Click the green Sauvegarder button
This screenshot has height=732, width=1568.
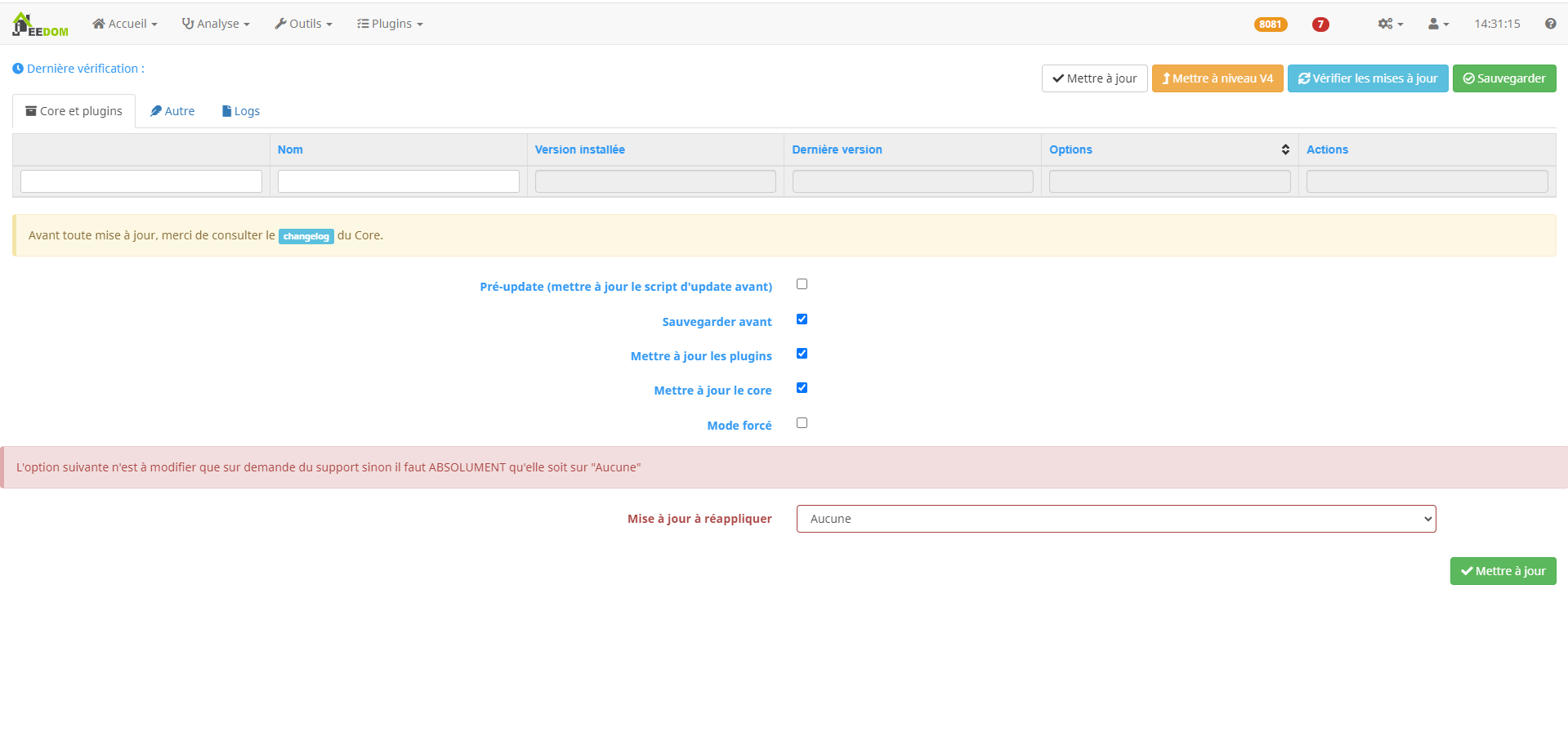pos(1504,78)
